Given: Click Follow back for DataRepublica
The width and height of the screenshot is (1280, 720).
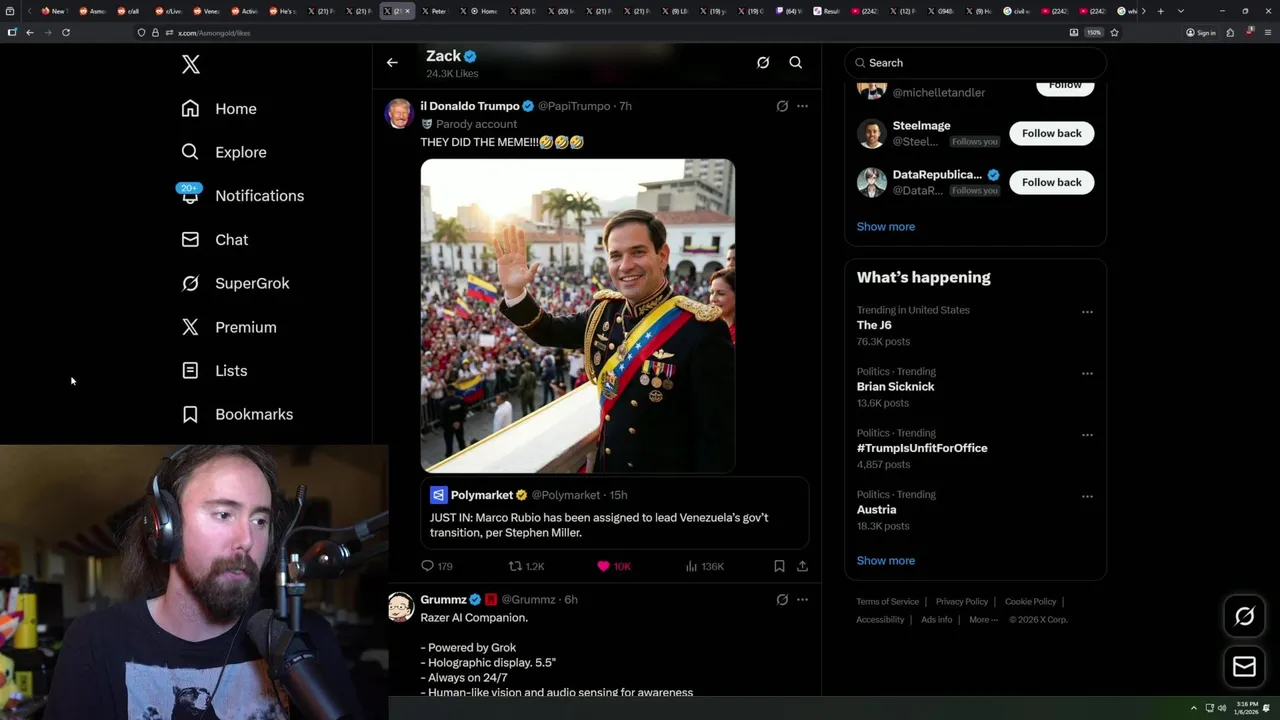Looking at the screenshot, I should point(1051,182).
